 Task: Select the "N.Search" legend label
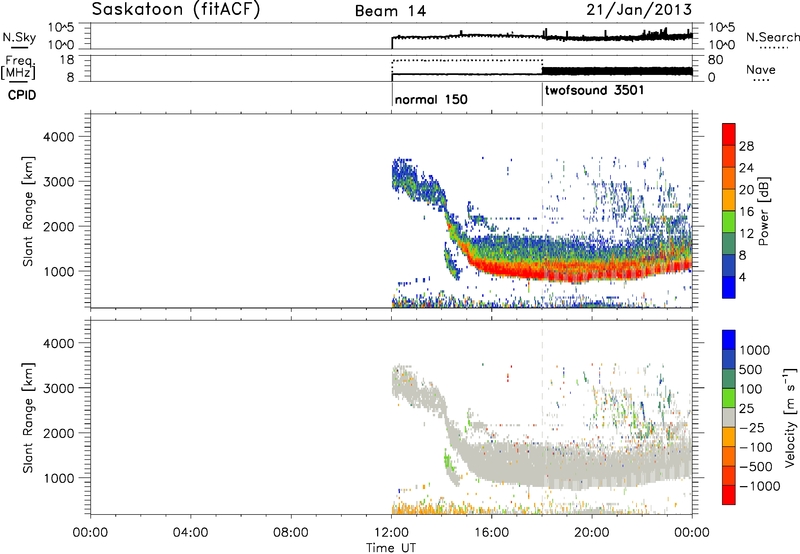[772, 37]
